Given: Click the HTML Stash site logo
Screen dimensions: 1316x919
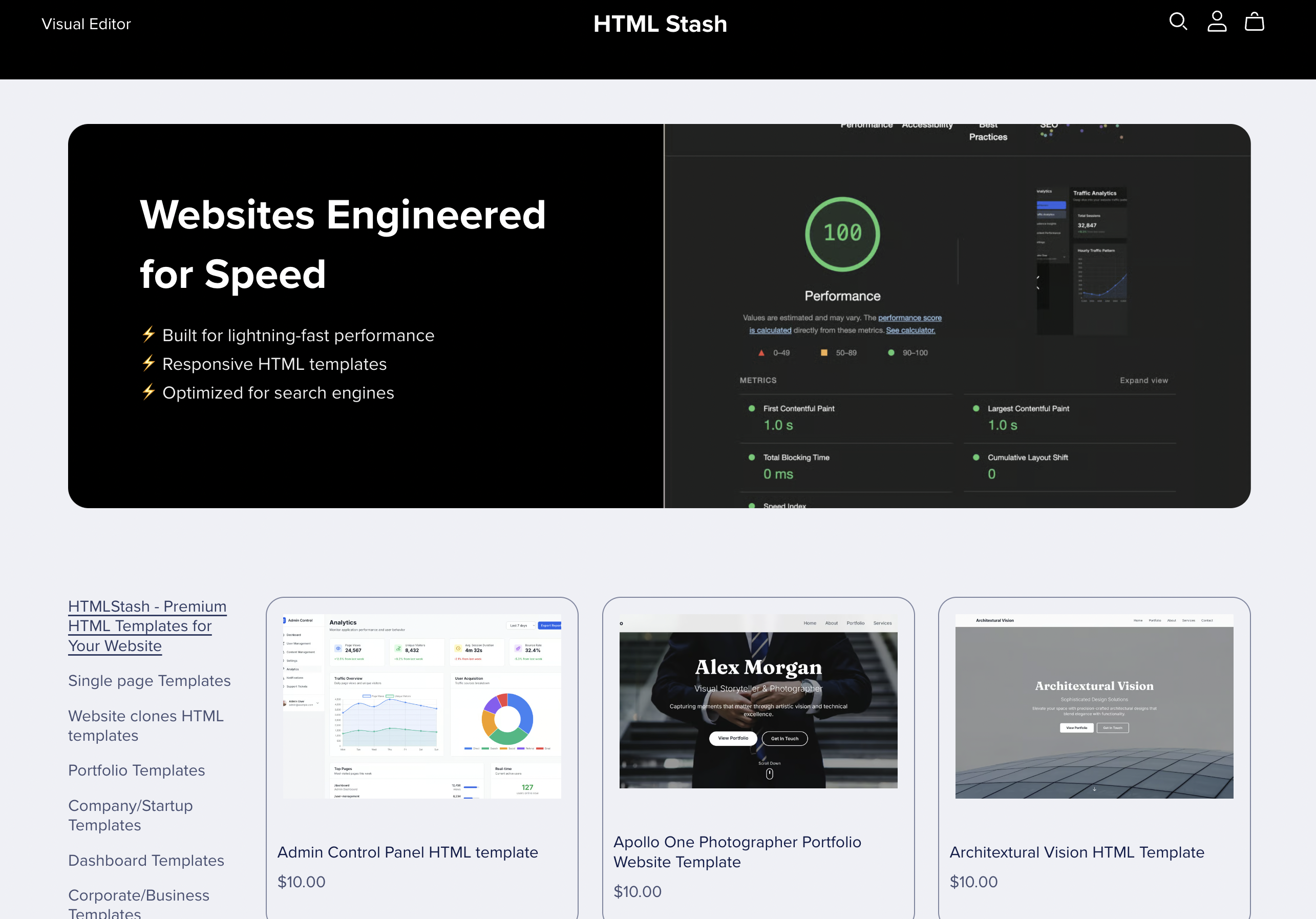Looking at the screenshot, I should [660, 24].
